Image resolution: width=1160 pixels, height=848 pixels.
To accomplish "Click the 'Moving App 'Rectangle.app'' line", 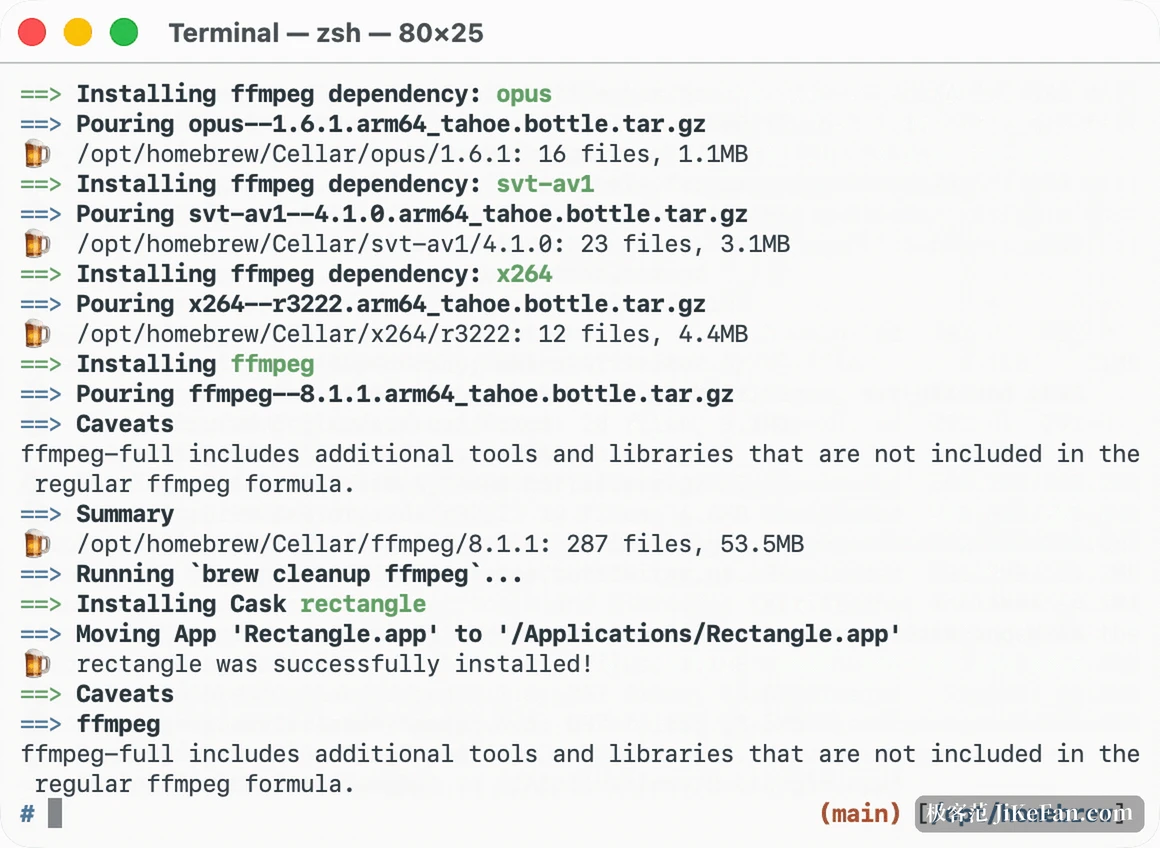I will [488, 634].
